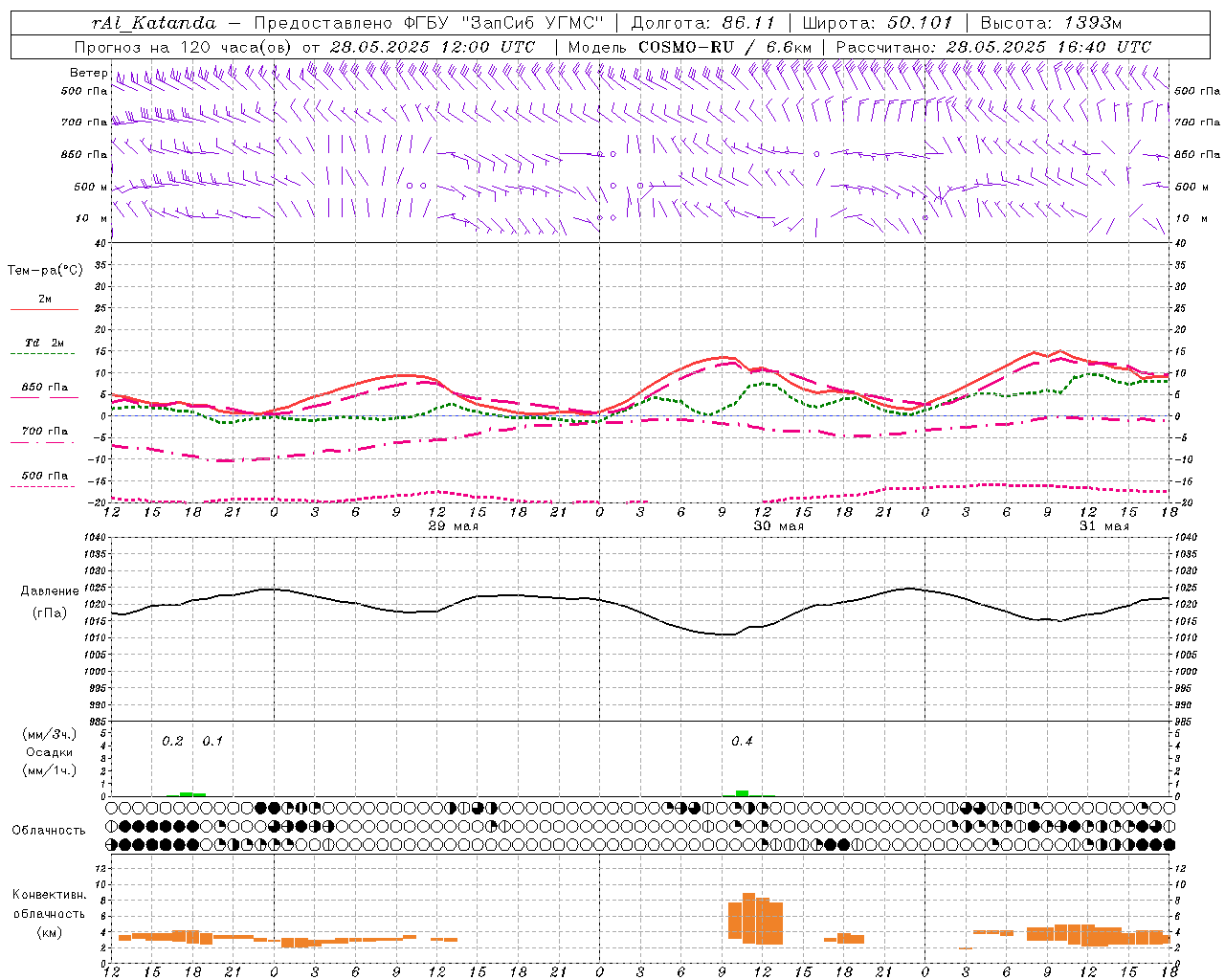
Task: Click the tallest orange convective cloud bar
Action: [748, 919]
